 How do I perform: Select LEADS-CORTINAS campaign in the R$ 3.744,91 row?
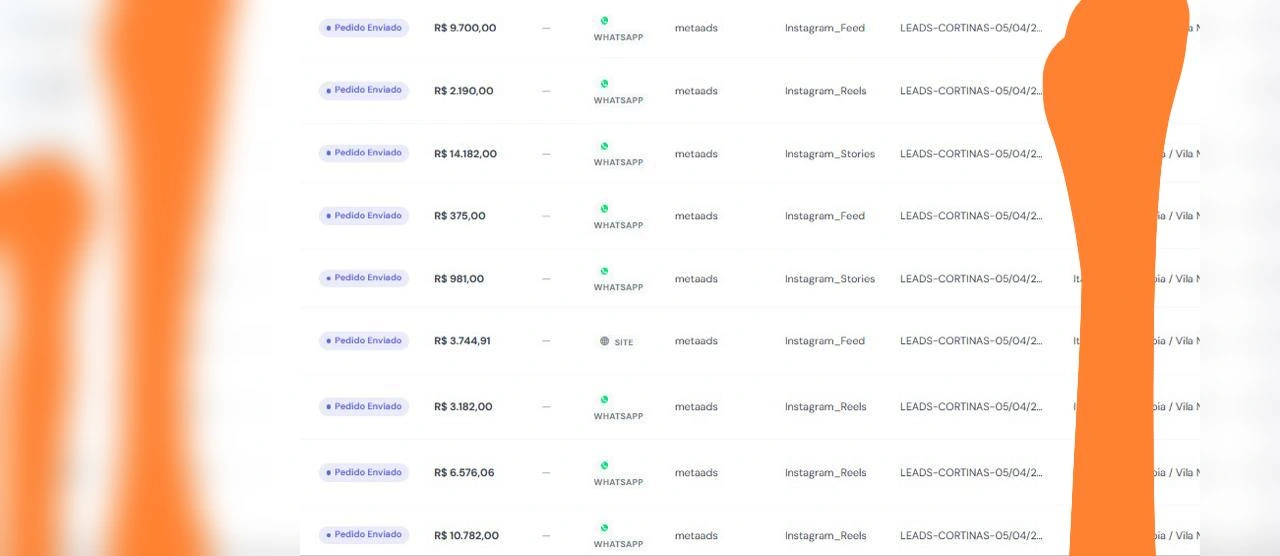click(971, 341)
